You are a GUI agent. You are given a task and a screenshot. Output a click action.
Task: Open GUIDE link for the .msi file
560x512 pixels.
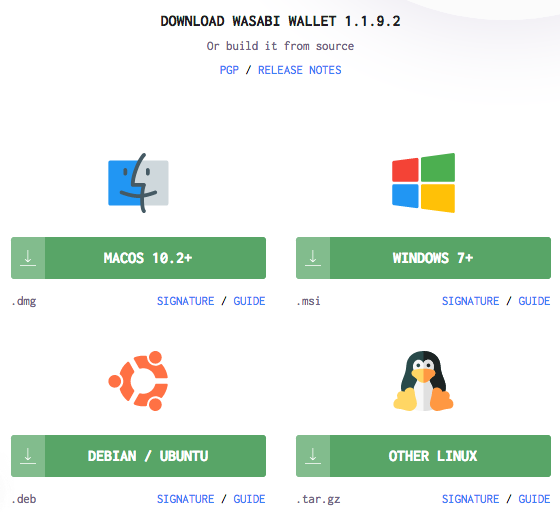(534, 301)
